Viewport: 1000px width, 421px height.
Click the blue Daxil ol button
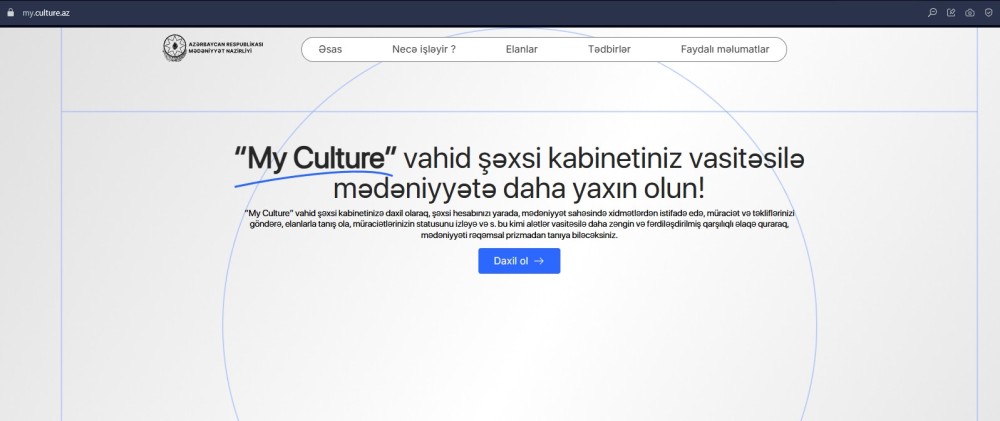tap(519, 261)
